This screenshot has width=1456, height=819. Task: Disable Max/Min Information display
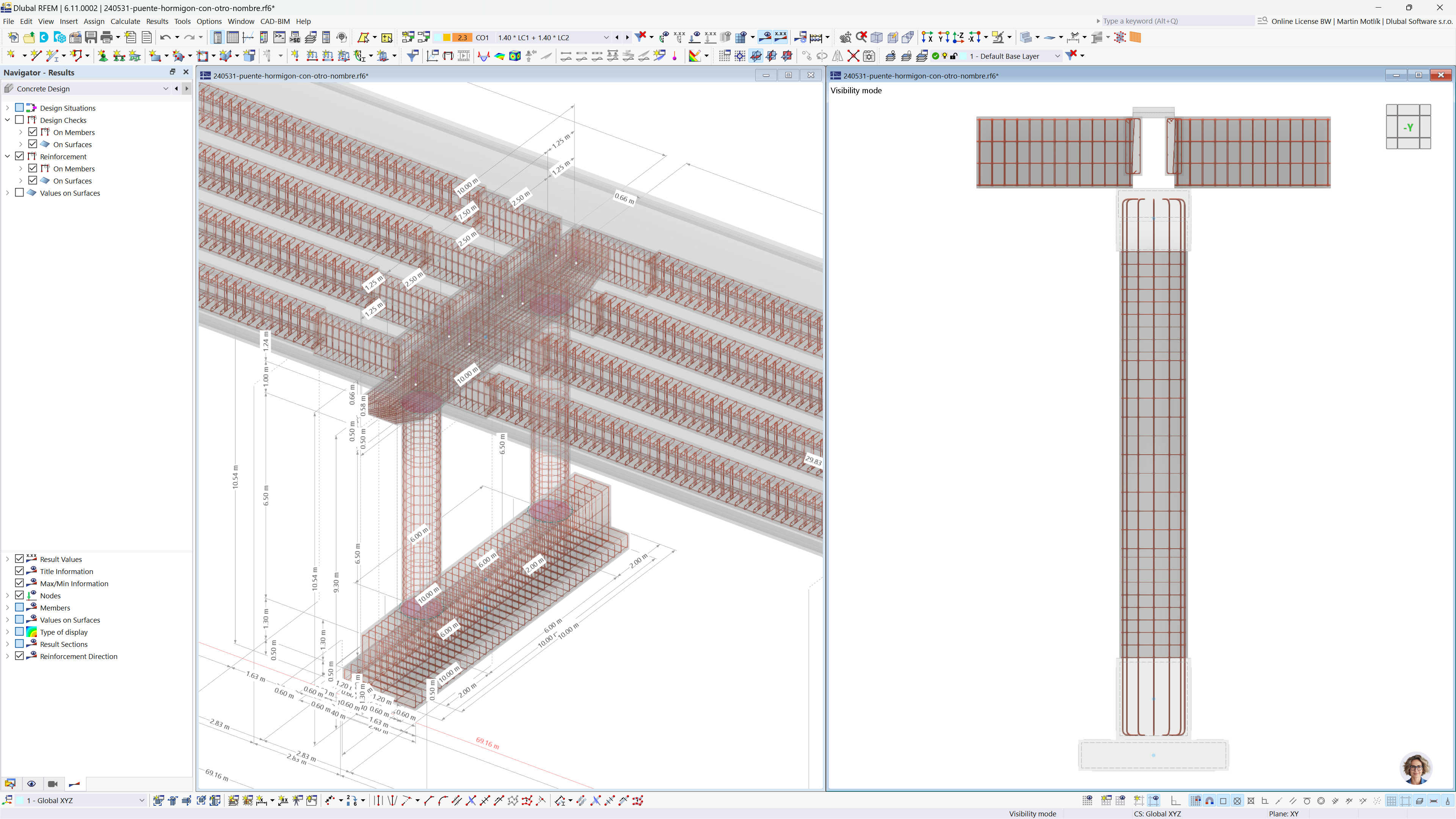pyautogui.click(x=20, y=583)
